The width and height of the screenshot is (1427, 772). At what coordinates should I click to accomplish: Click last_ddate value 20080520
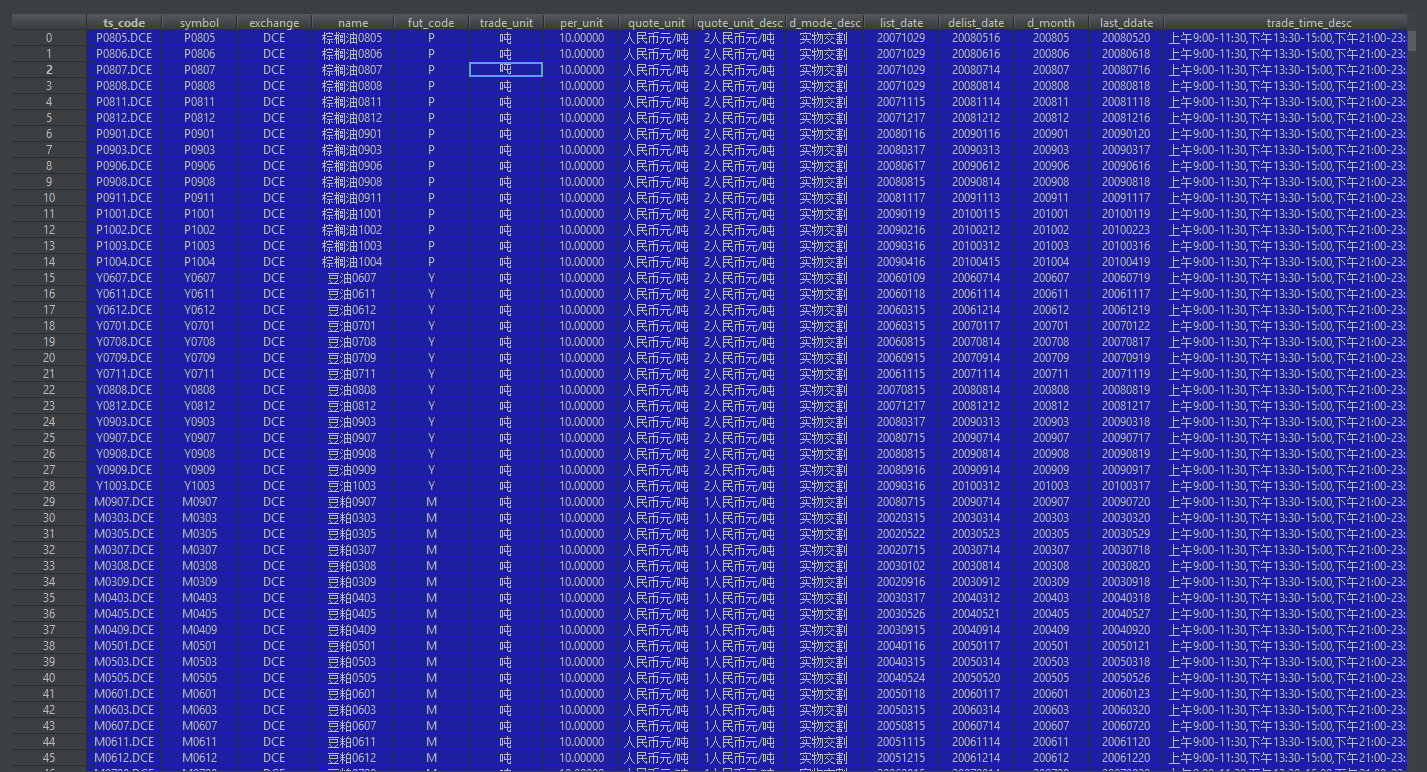pos(1126,38)
